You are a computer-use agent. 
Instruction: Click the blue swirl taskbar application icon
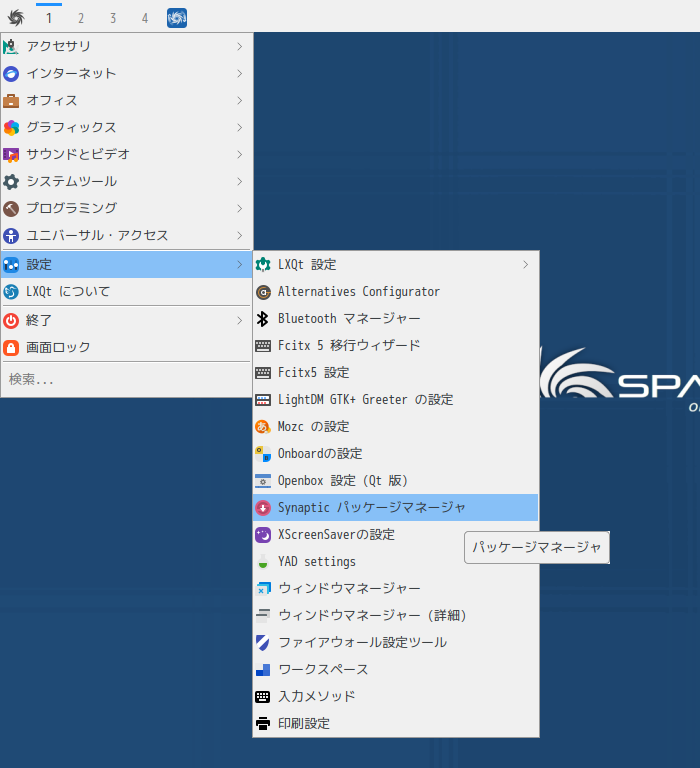tap(177, 18)
